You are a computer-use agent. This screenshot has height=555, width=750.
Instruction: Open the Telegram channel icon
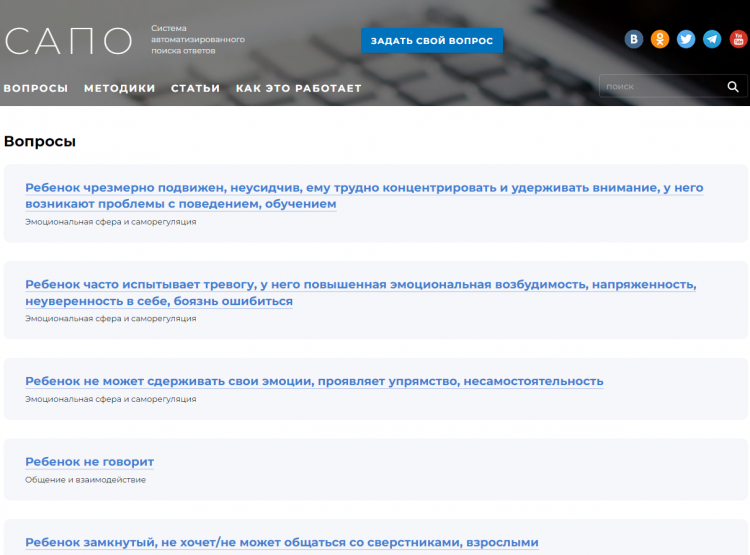[712, 39]
